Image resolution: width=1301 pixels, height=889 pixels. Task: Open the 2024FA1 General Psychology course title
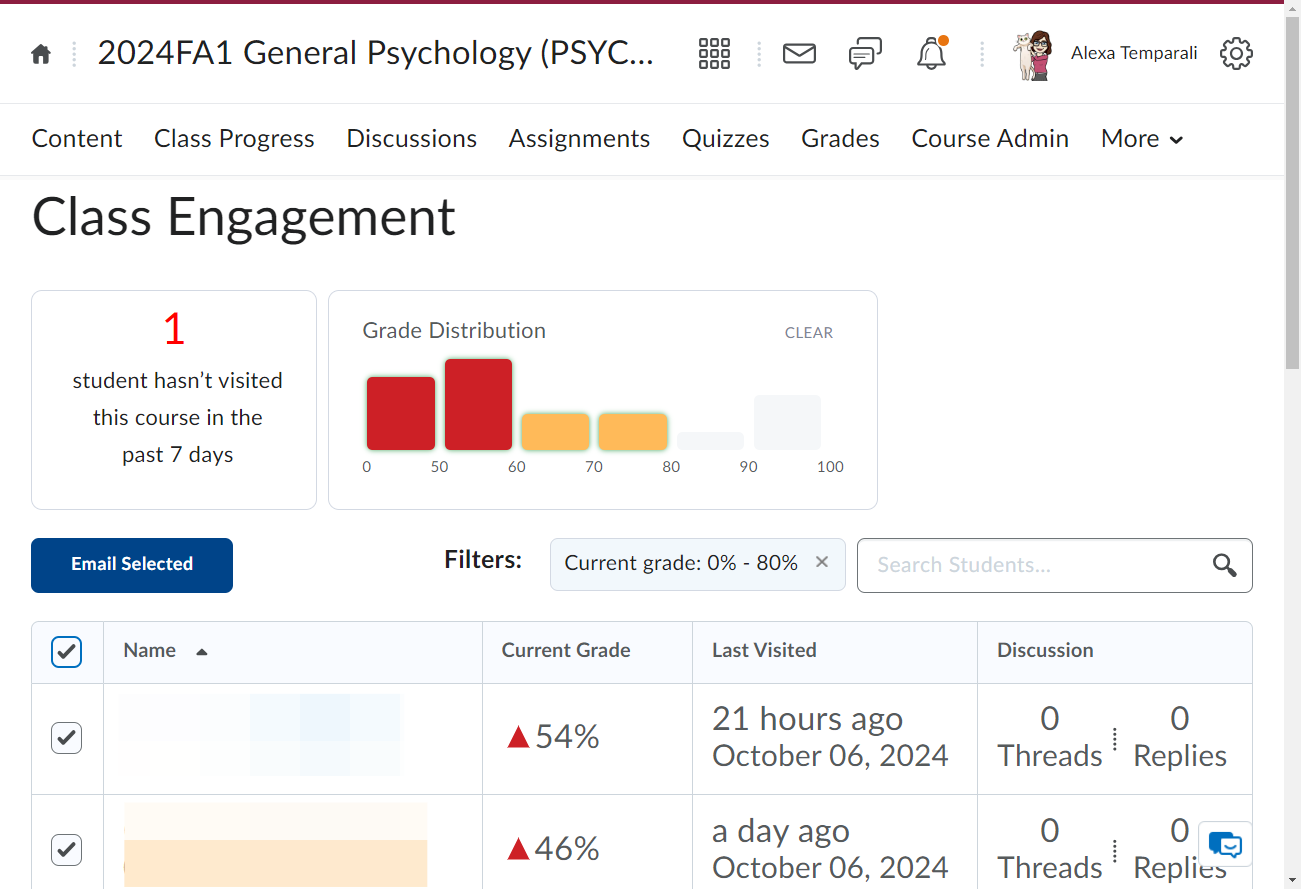[375, 53]
